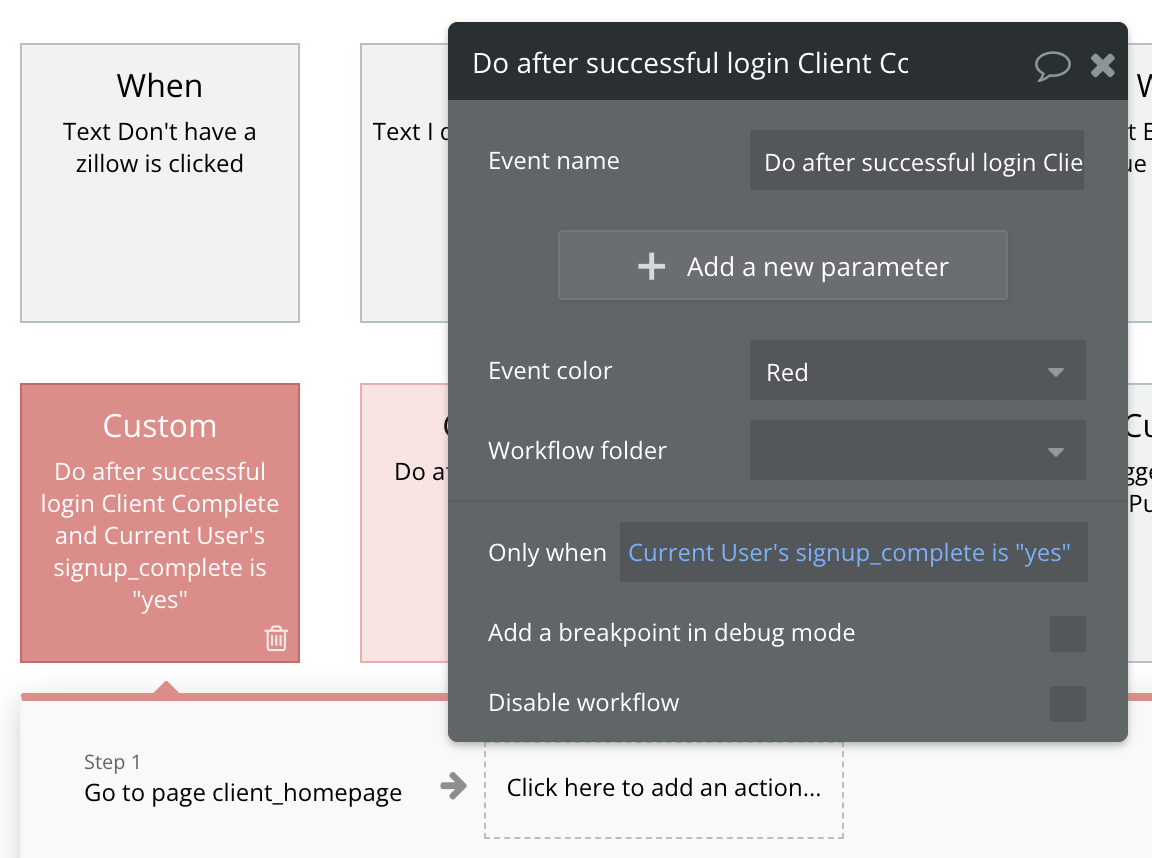This screenshot has height=858, width=1152.
Task: Enable 'Add a breakpoint in debug mode'
Action: [1067, 634]
